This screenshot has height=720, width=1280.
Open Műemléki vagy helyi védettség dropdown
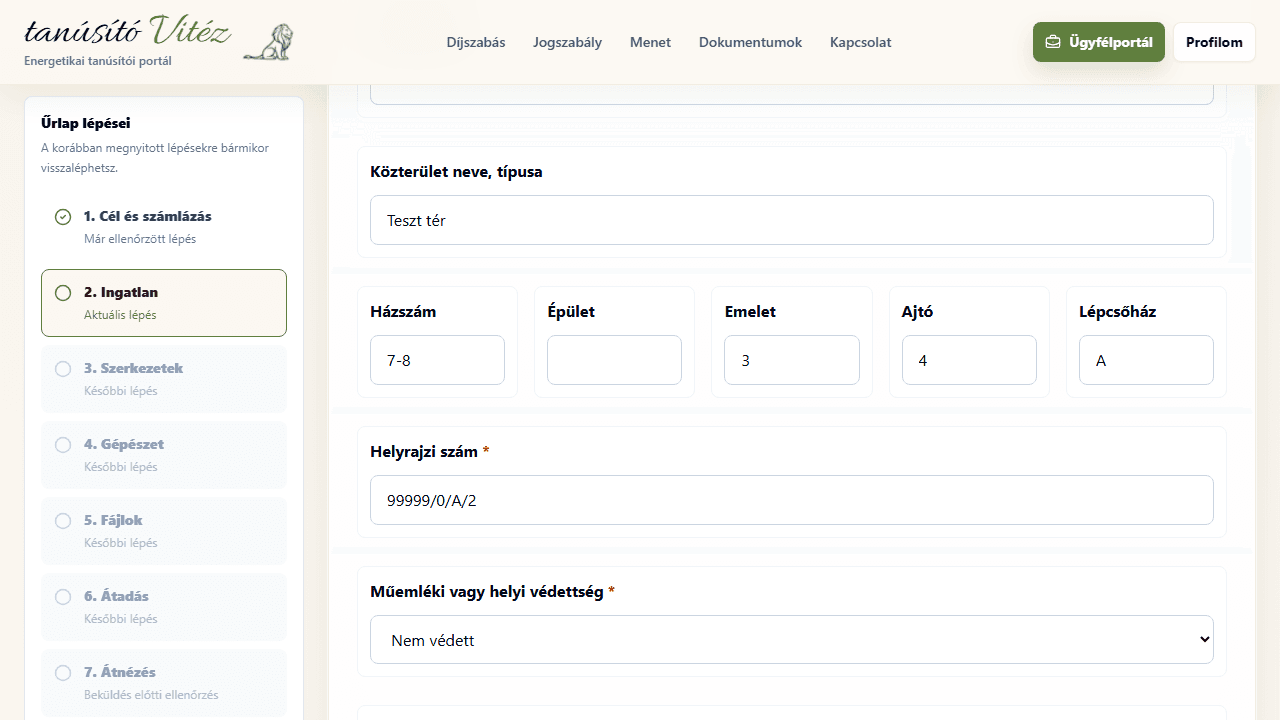point(791,640)
